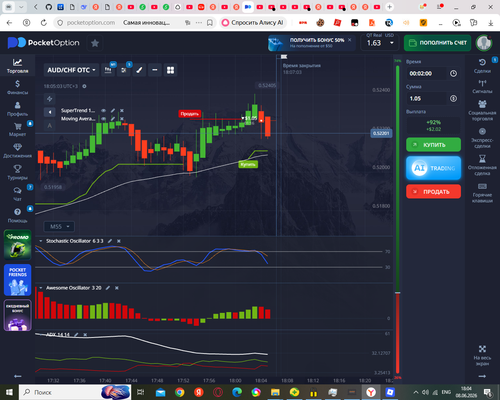Open Pocket Friends banner
Screen dimensions: 500x400
click(x=17, y=280)
